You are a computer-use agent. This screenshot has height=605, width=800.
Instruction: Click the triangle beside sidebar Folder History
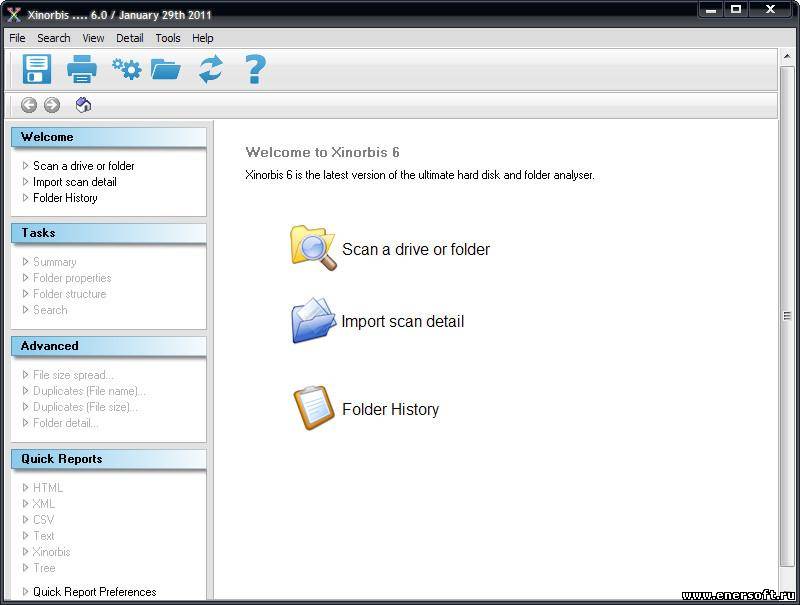(26, 198)
